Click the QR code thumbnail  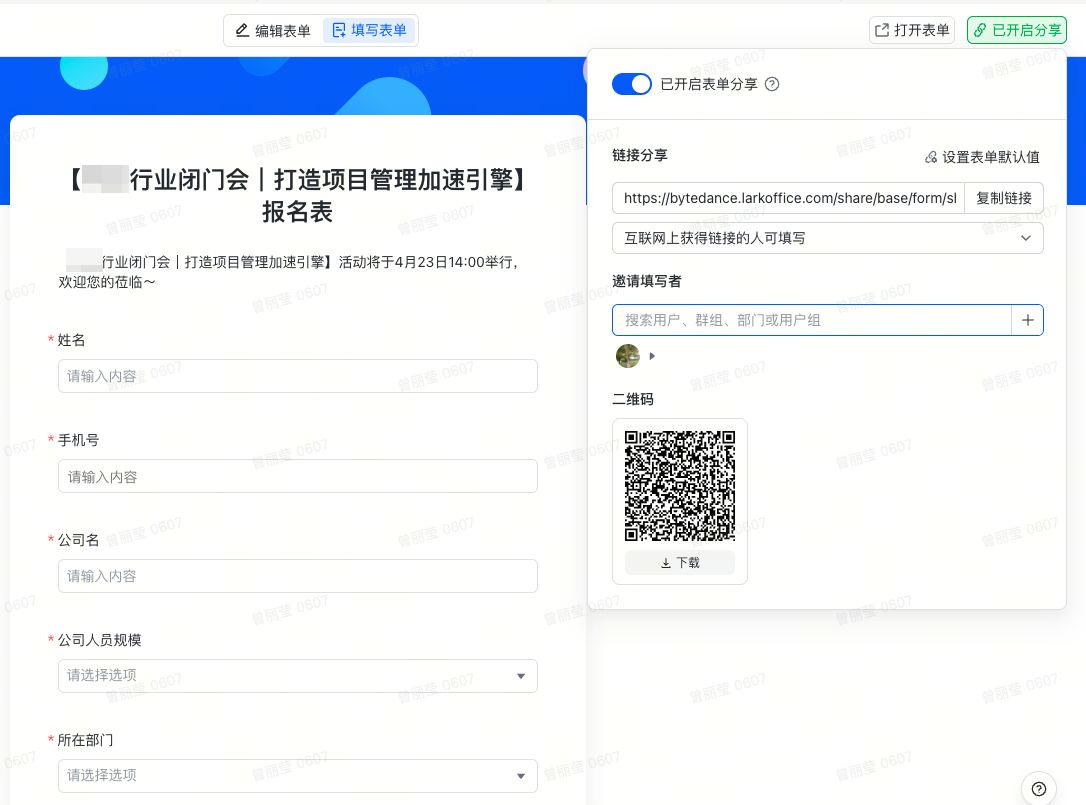680,485
